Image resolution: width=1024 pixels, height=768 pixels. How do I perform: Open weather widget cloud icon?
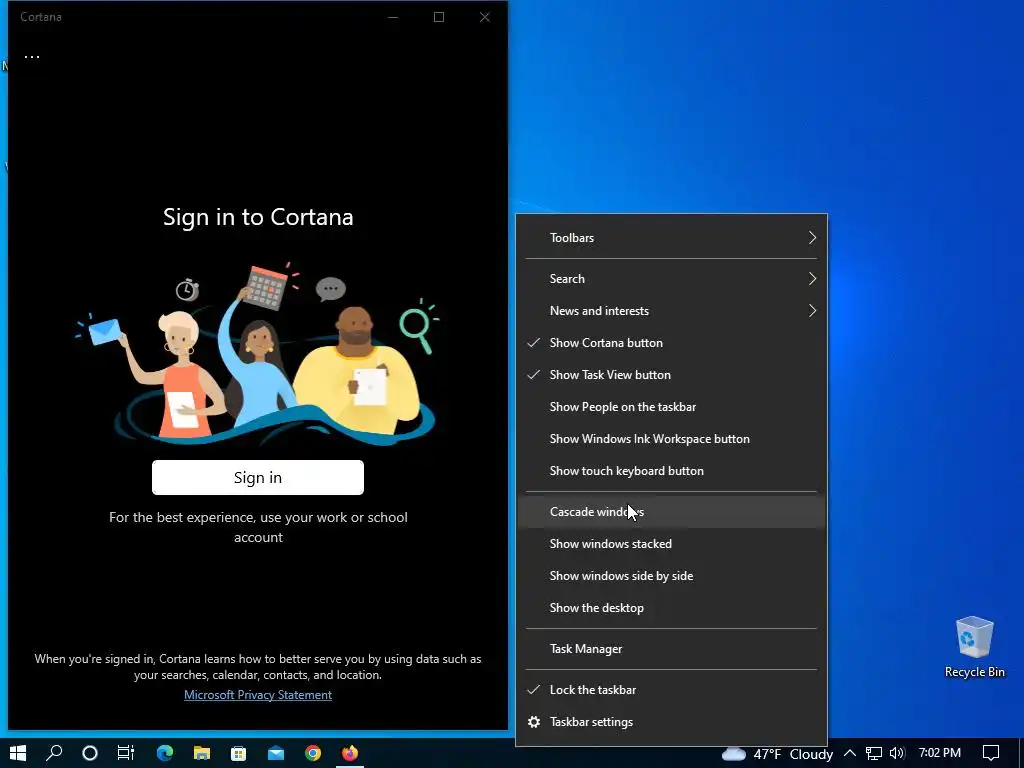[733, 754]
